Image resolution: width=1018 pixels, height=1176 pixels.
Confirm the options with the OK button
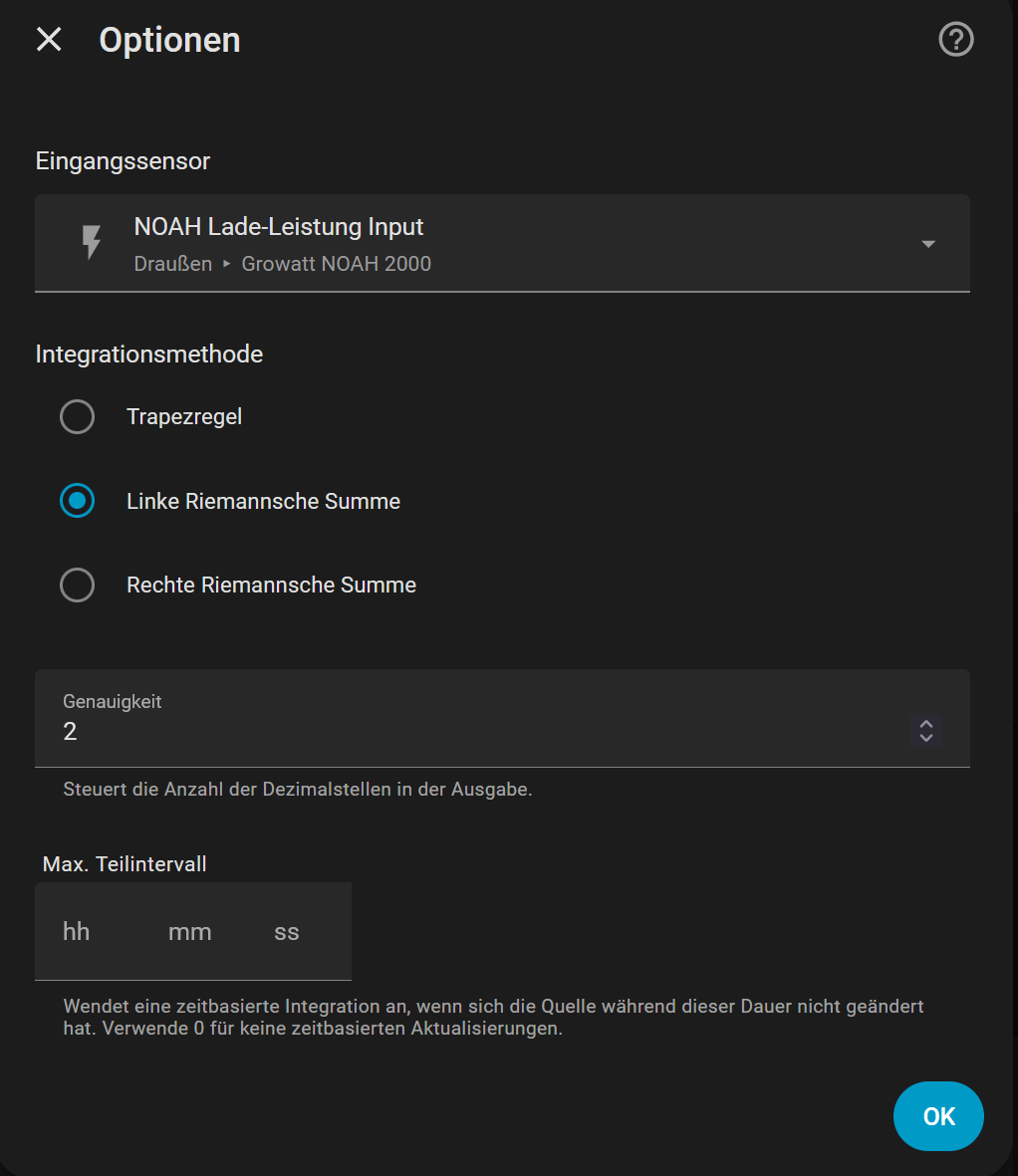[x=938, y=1116]
